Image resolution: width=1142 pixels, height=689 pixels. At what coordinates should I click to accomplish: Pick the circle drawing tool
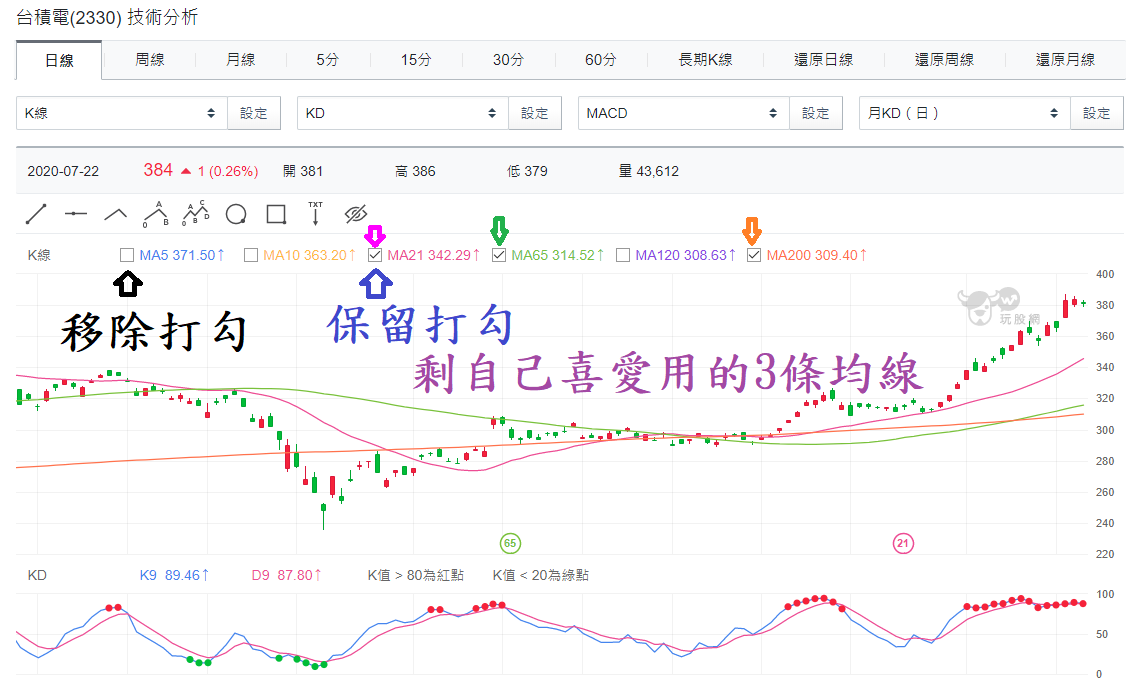[x=235, y=213]
